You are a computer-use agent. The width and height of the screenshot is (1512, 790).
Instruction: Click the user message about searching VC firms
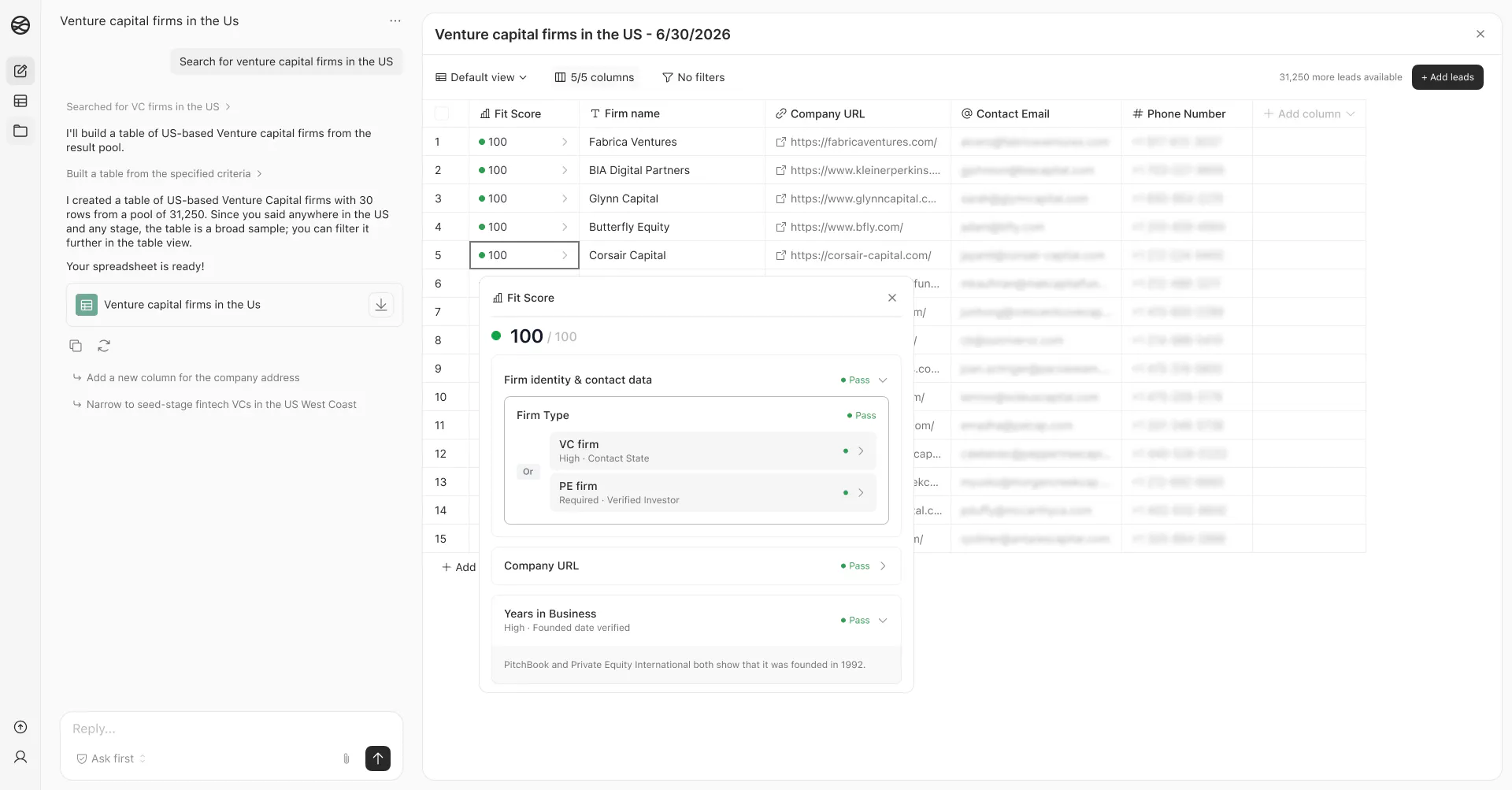point(286,61)
